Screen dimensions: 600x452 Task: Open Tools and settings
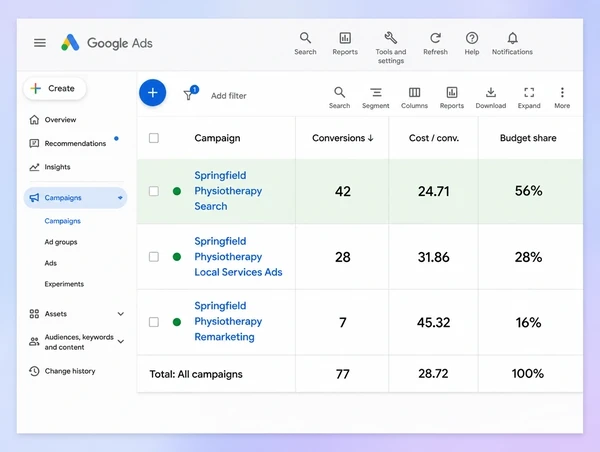[391, 48]
